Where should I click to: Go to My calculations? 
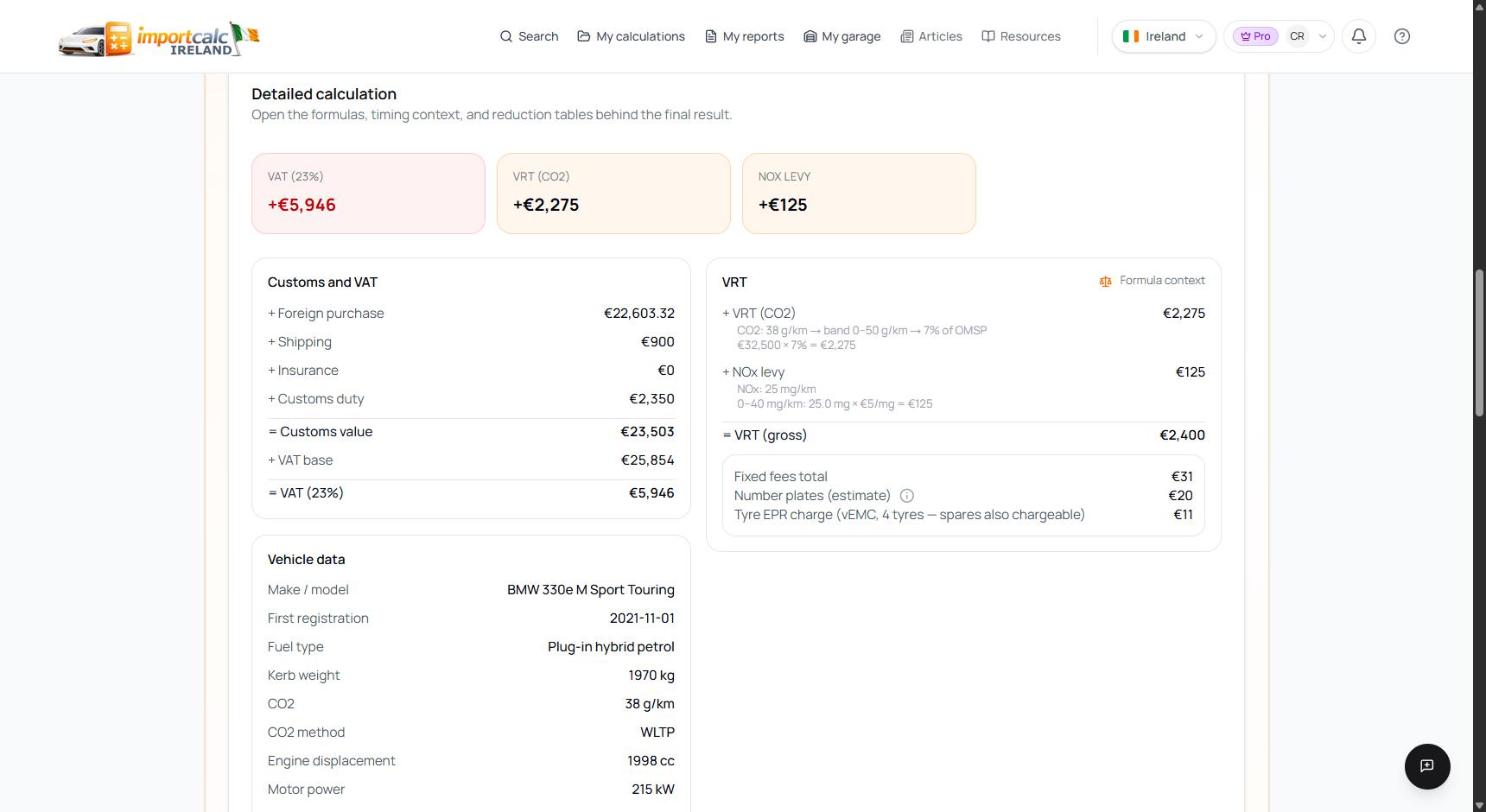631,36
